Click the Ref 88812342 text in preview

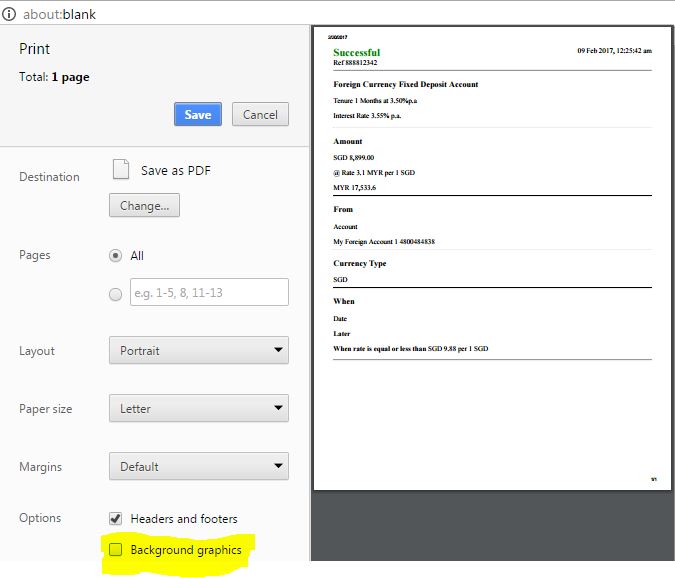coord(355,62)
